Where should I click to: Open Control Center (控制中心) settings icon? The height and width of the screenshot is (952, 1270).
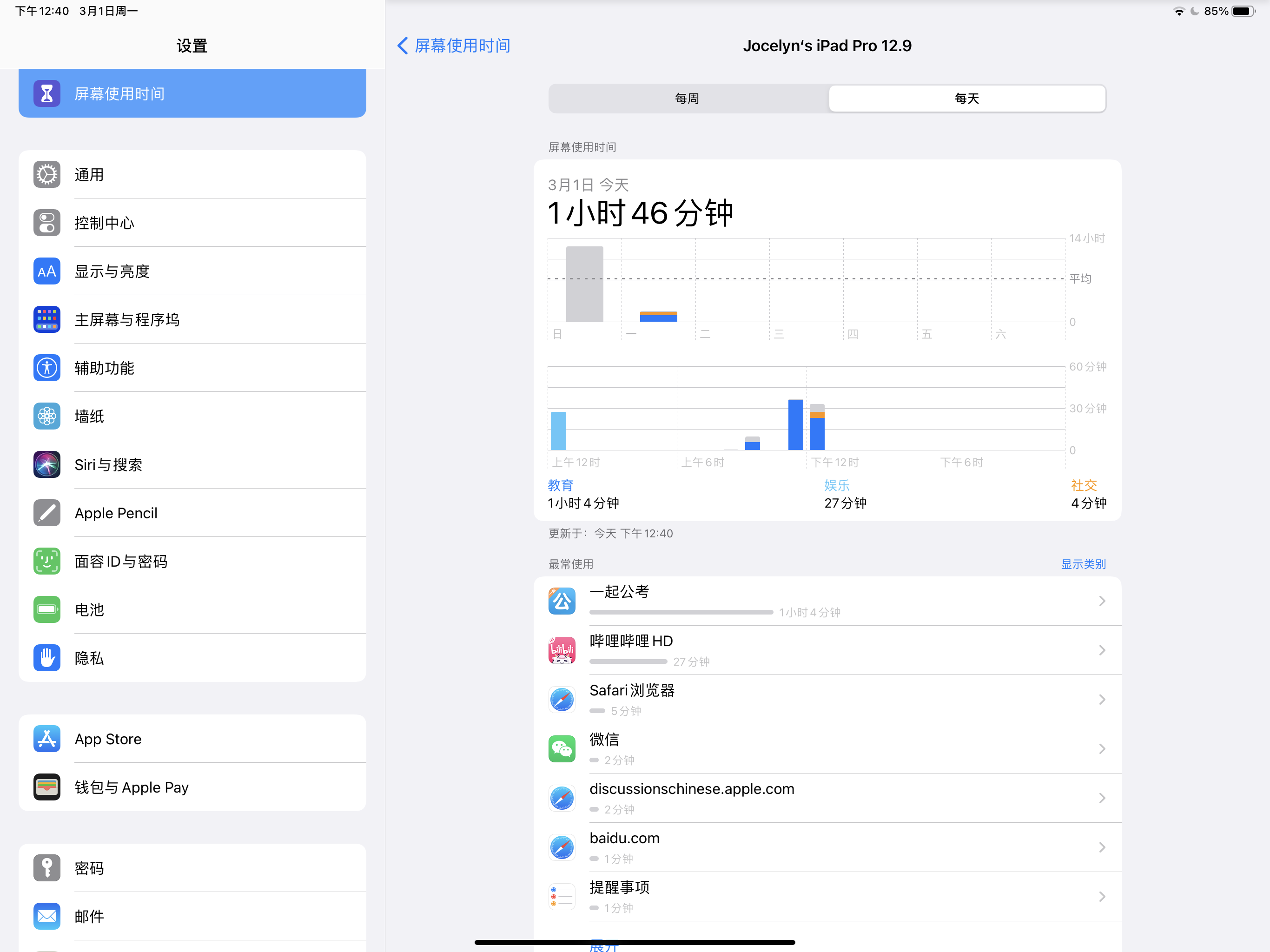[46, 223]
